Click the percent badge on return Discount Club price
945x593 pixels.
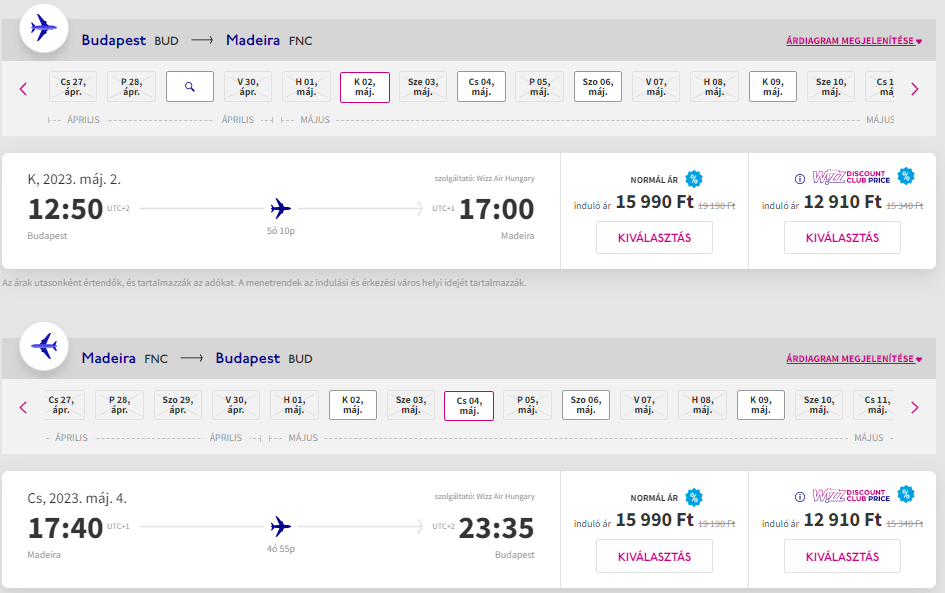(906, 494)
